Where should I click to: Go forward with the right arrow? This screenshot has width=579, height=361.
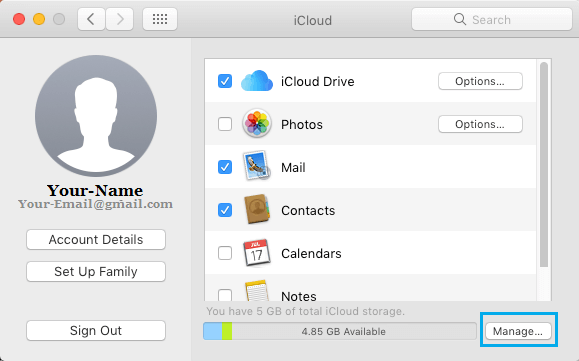[120, 19]
